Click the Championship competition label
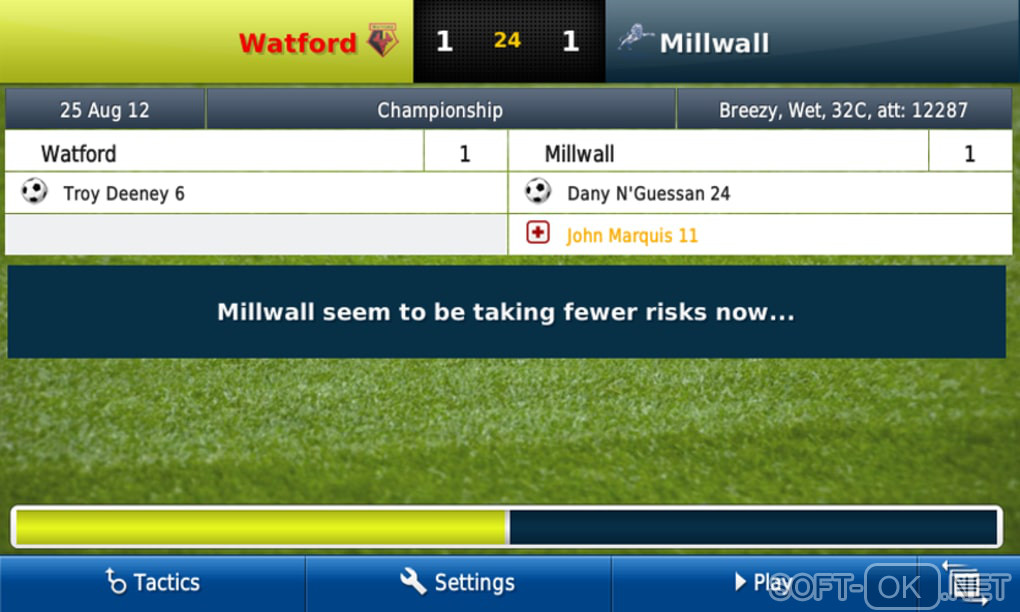Image resolution: width=1020 pixels, height=612 pixels. pos(440,110)
